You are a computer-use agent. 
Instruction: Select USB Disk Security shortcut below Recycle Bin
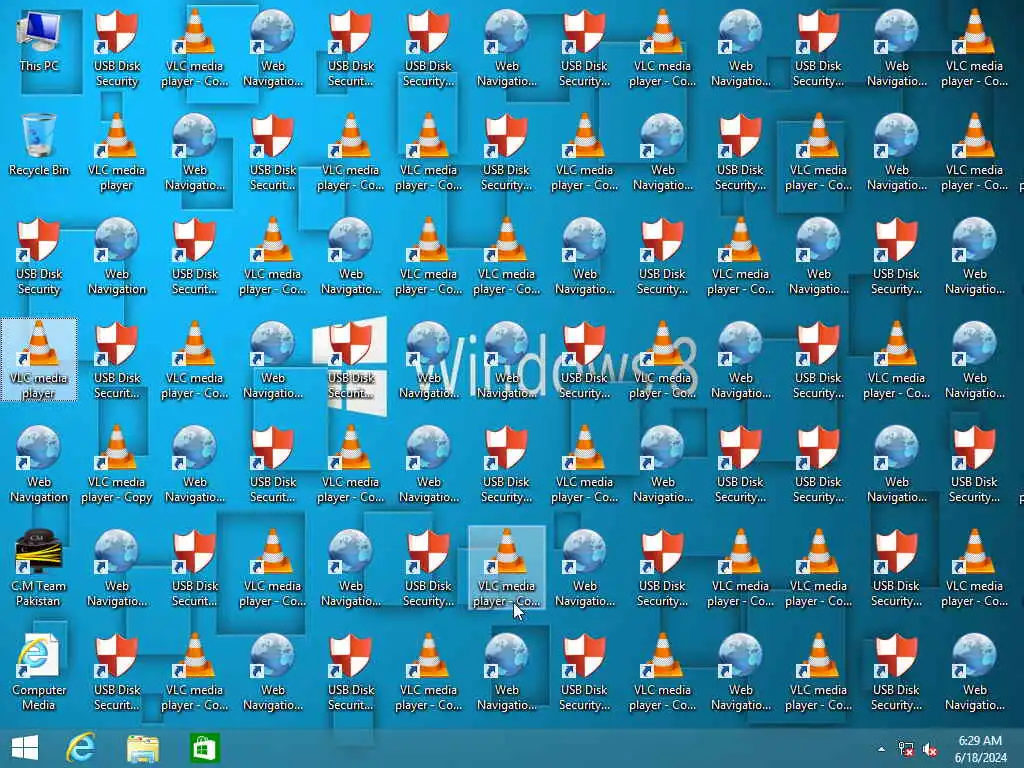tap(39, 257)
